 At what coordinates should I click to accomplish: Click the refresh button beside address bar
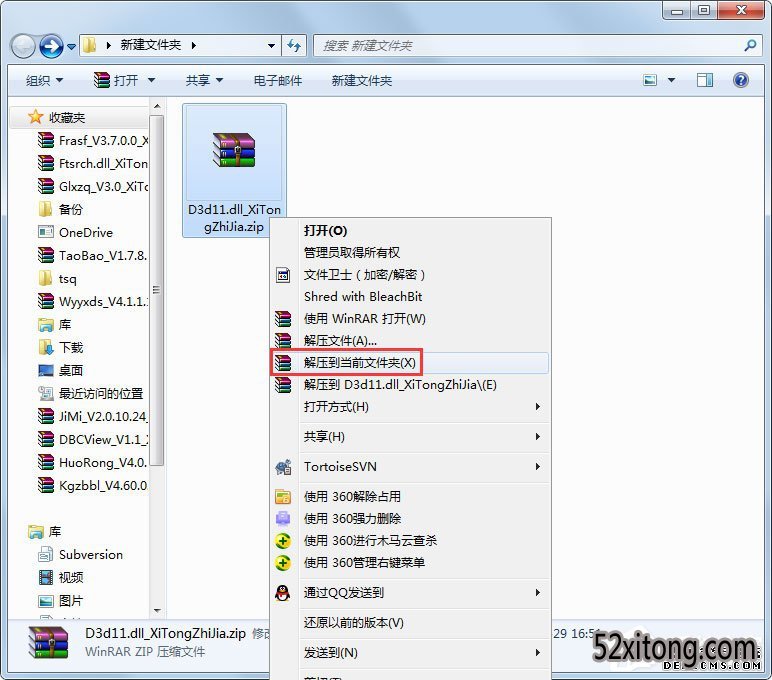tap(294, 46)
